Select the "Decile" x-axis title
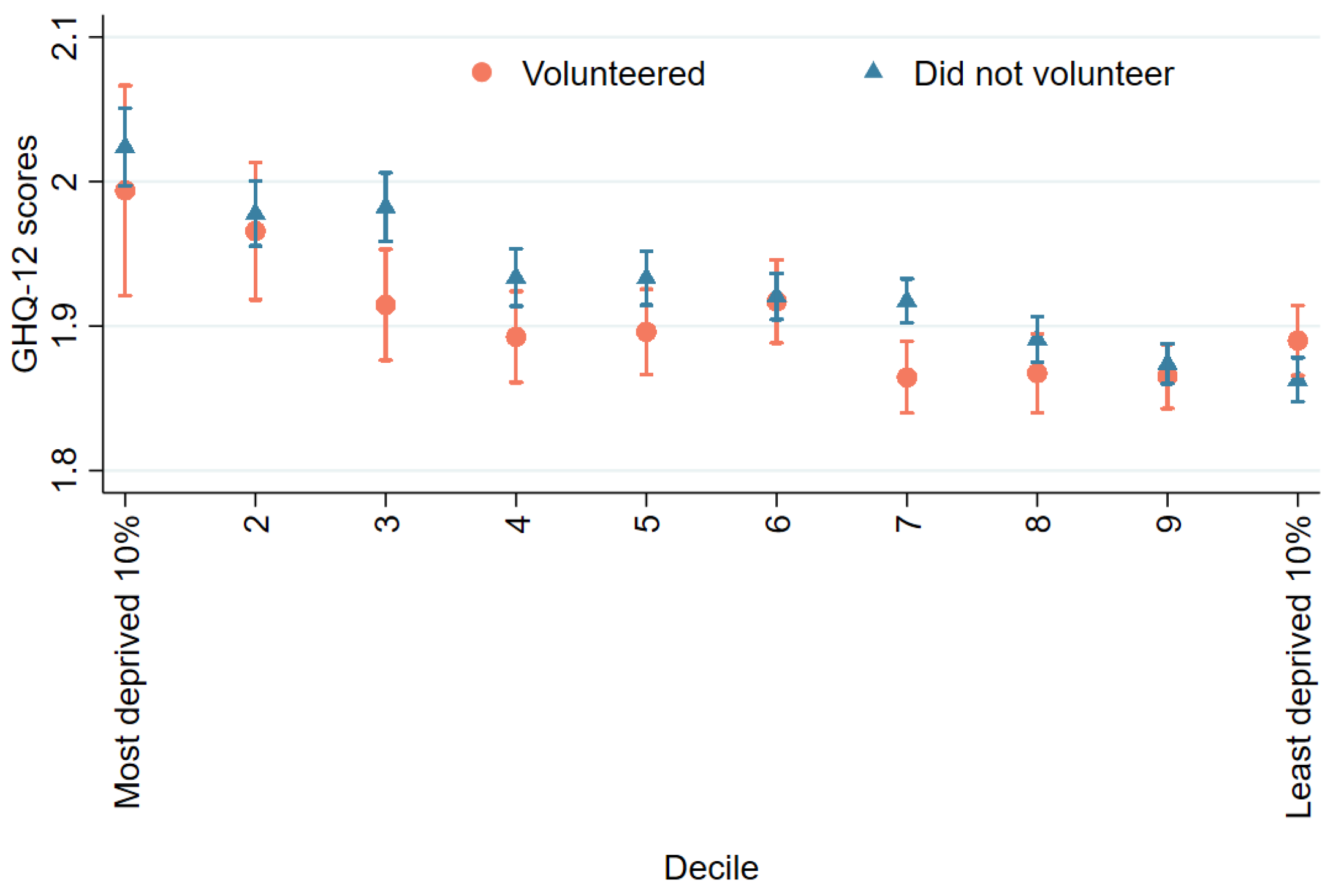Screen dimensions: 1333x896 pyautogui.click(x=711, y=868)
